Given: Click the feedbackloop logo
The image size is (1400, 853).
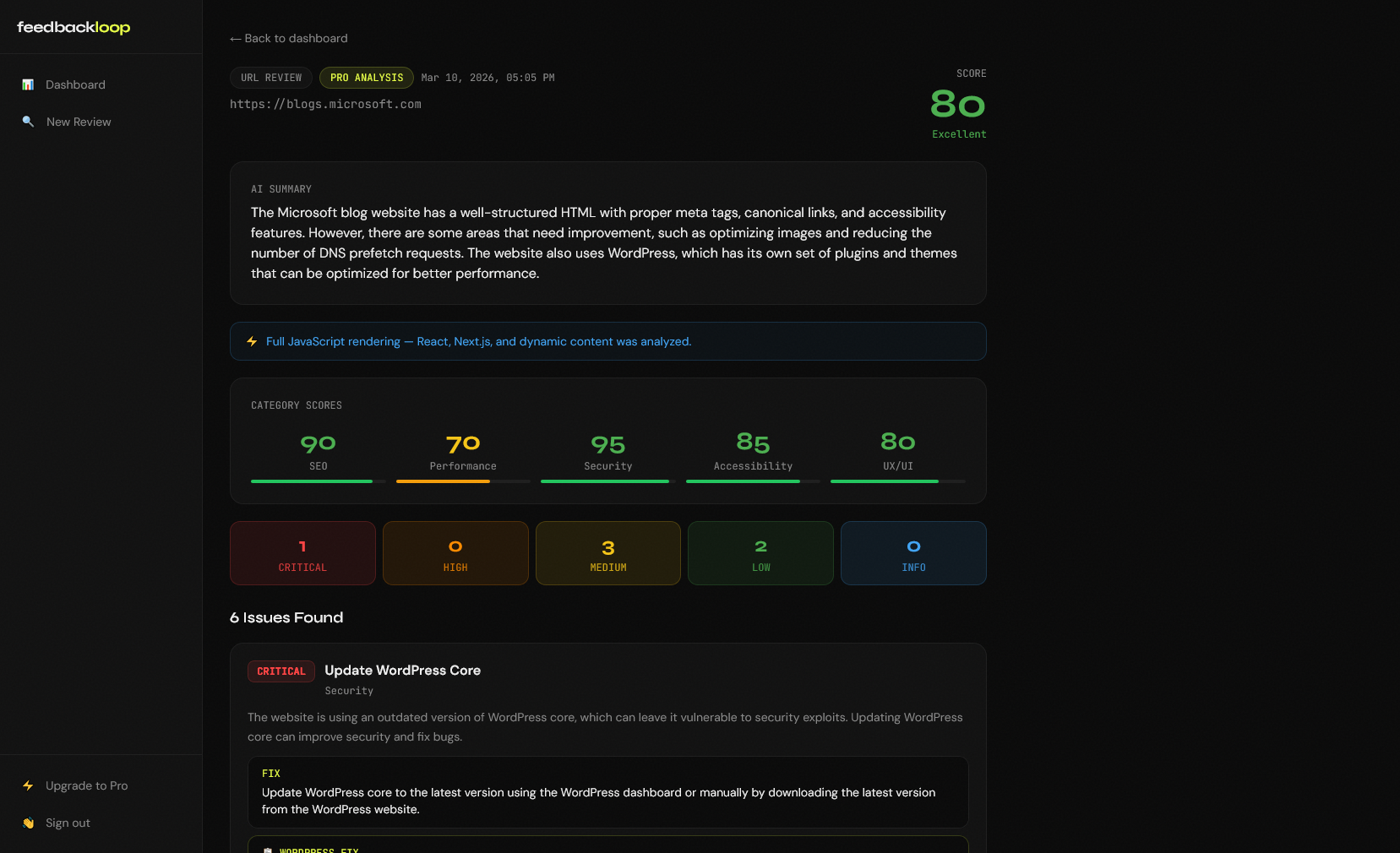Looking at the screenshot, I should tap(74, 27).
